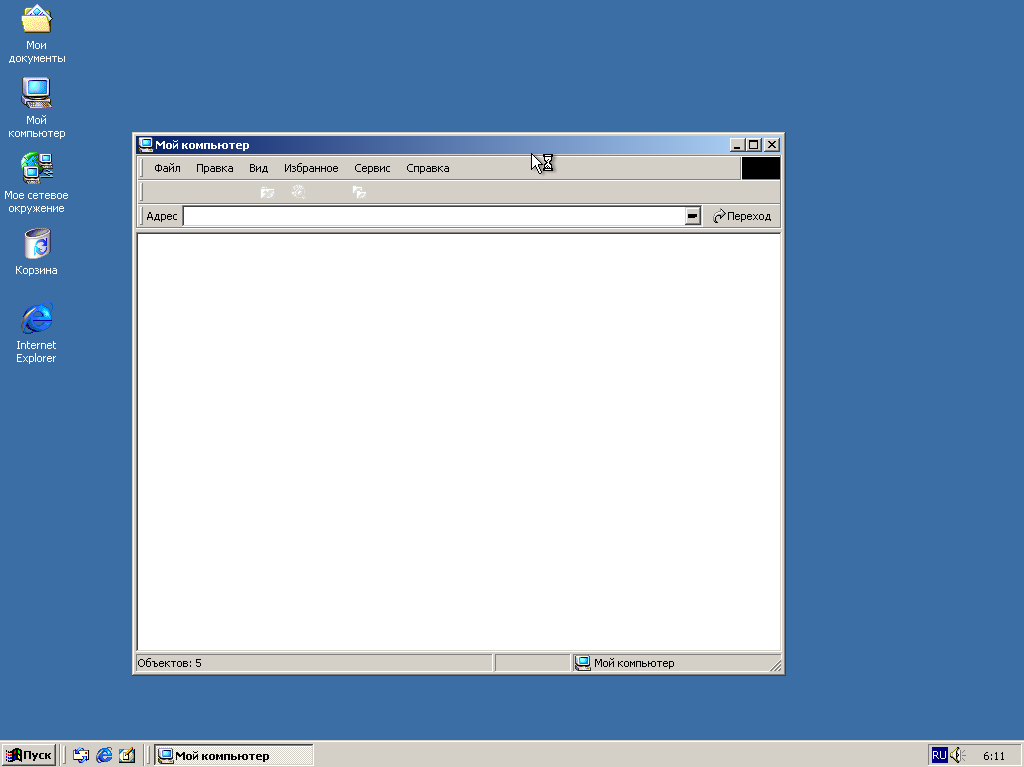This screenshot has width=1024, height=767.
Task: Select the Корзина recycle bin icon
Action: click(37, 244)
